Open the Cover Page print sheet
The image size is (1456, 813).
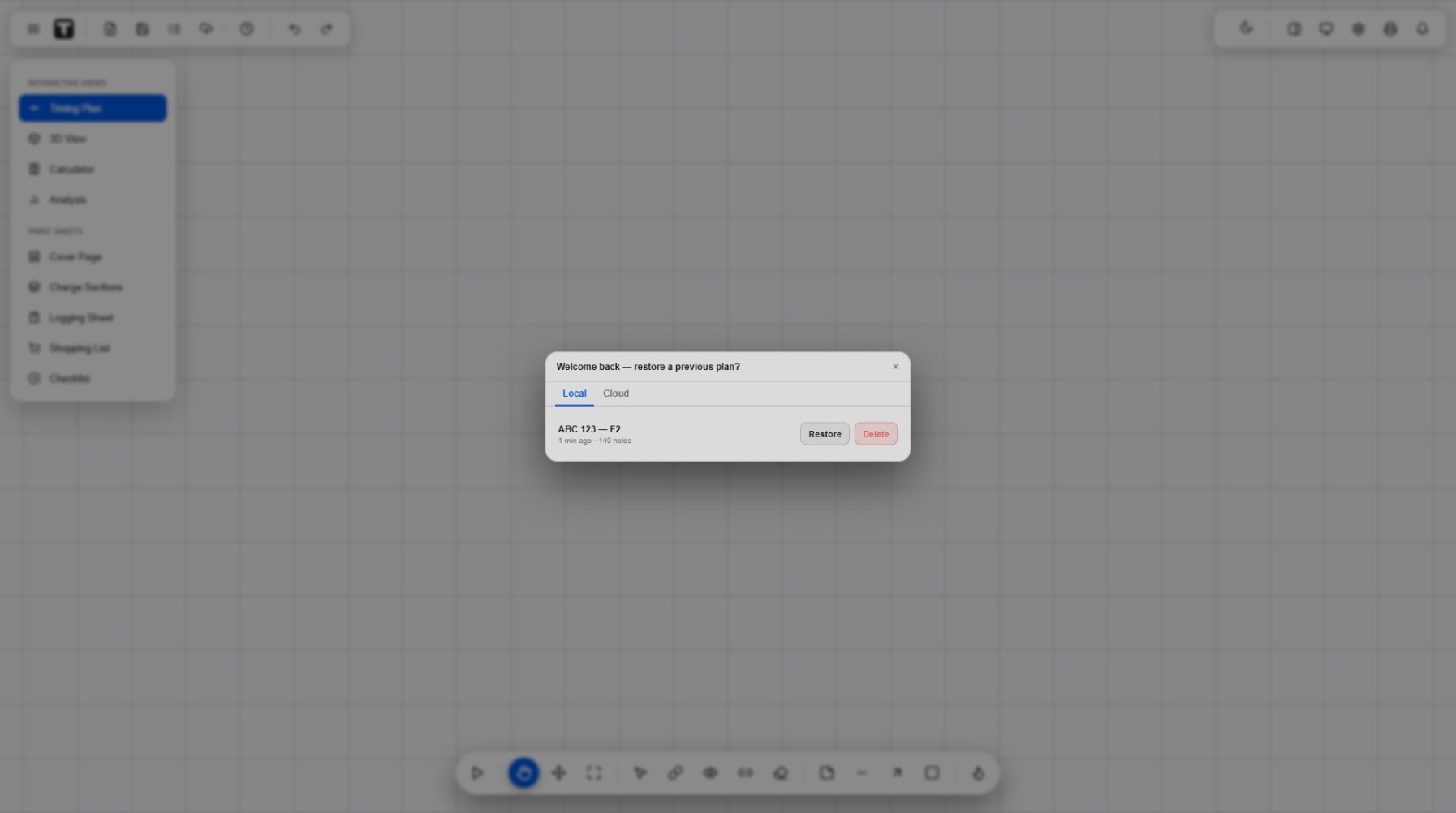93,256
